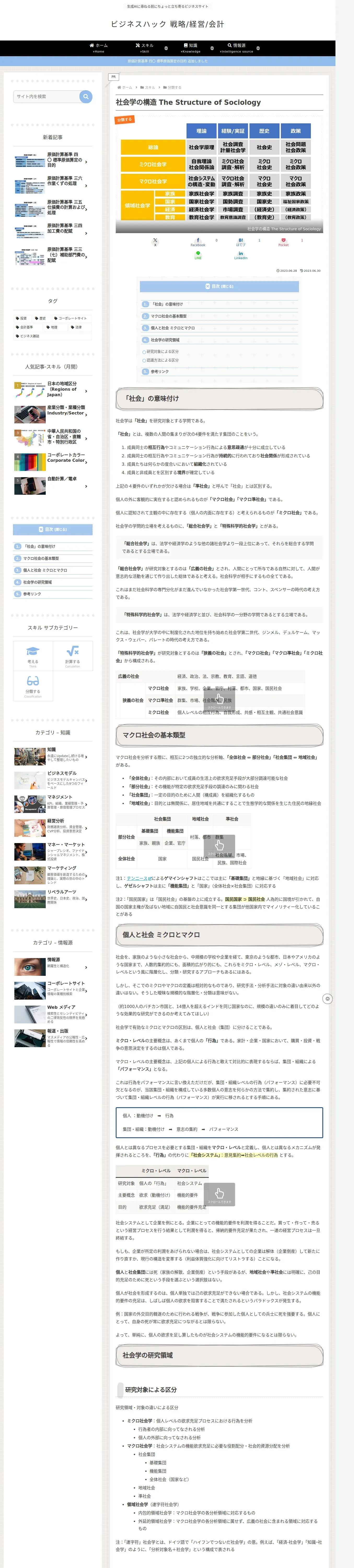The width and height of the screenshot is (354, 1568).
Task: Open the スキル navigation menu item
Action: click(x=145, y=48)
